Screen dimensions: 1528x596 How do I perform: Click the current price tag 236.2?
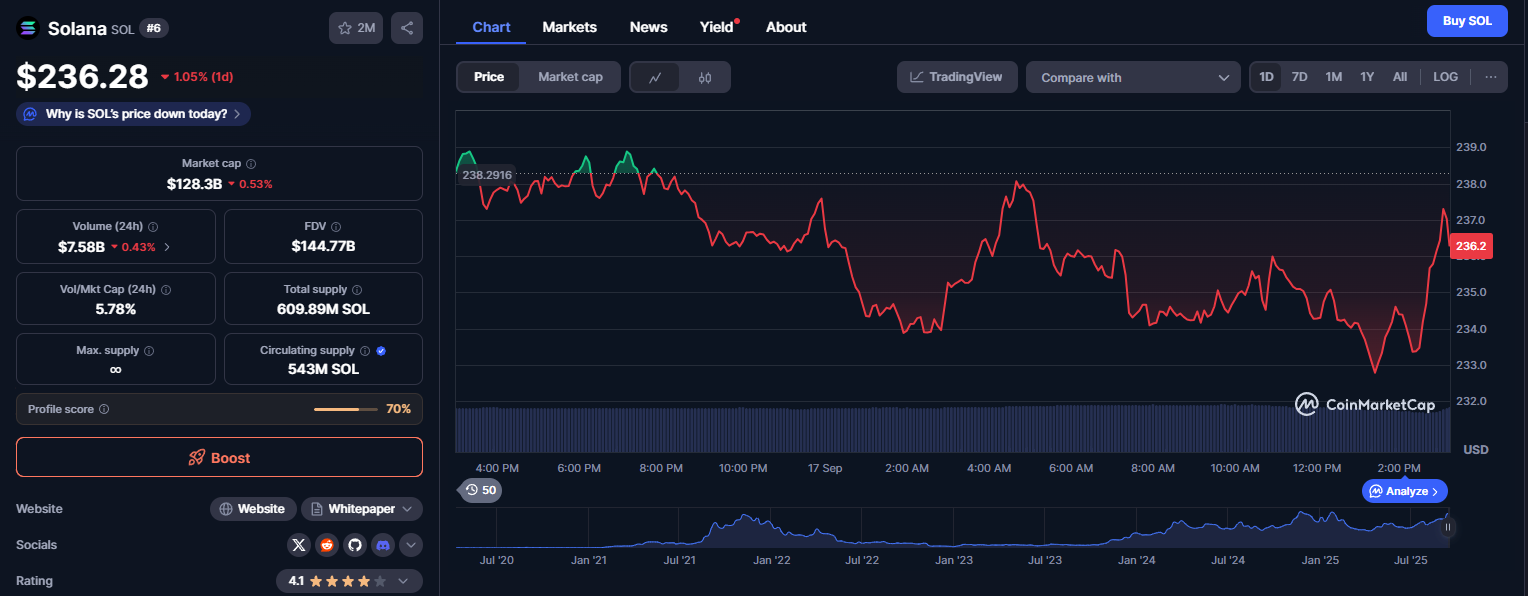click(1471, 246)
